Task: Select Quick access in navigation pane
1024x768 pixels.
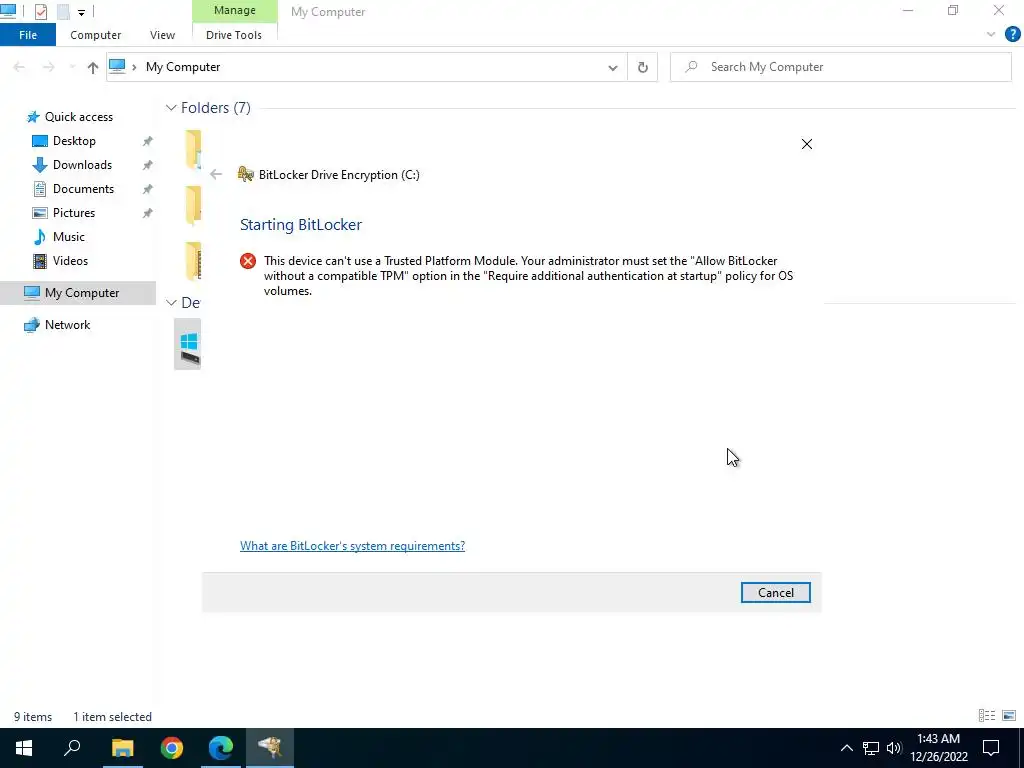Action: pyautogui.click(x=78, y=117)
